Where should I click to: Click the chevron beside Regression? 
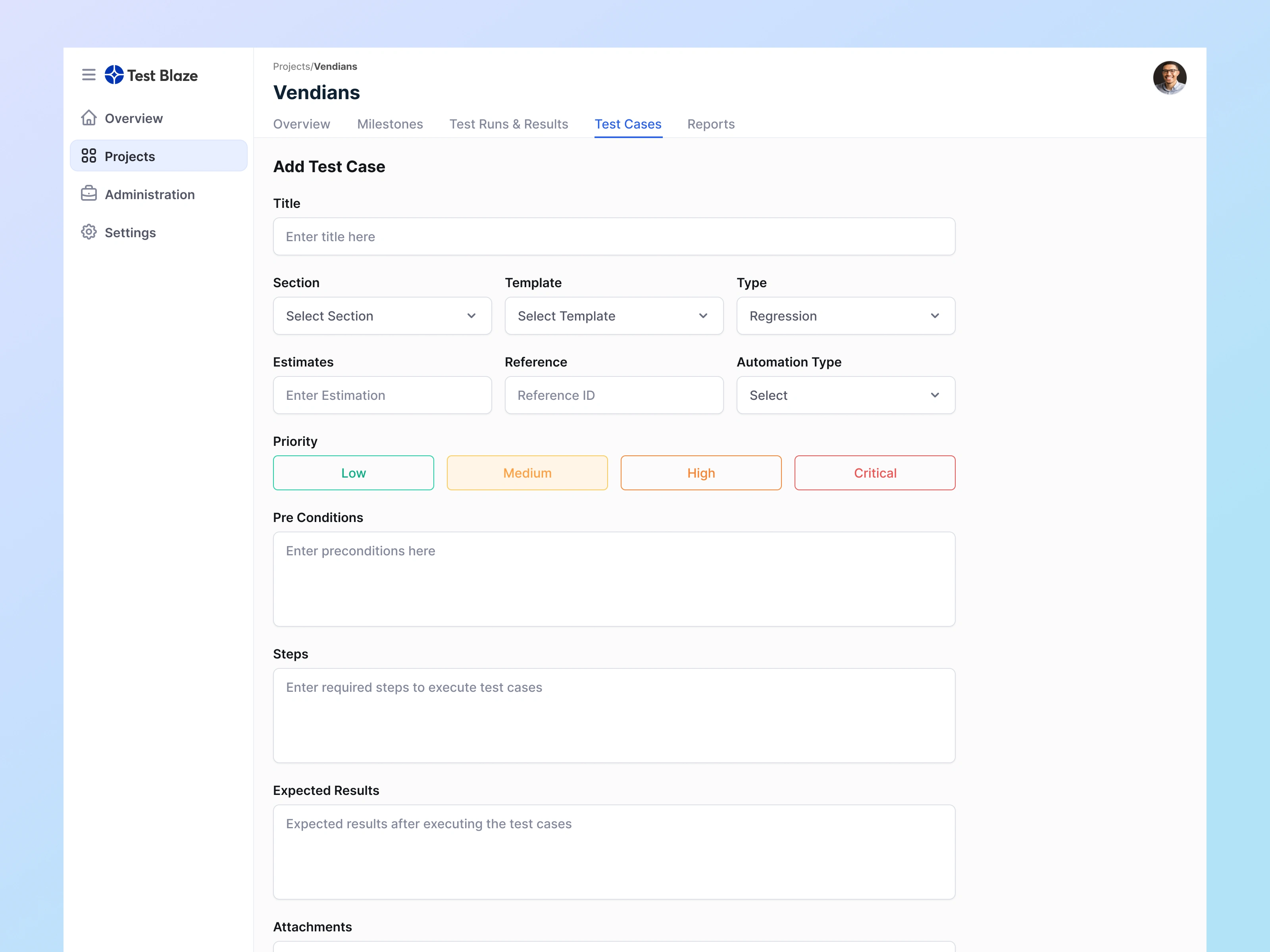click(x=935, y=316)
